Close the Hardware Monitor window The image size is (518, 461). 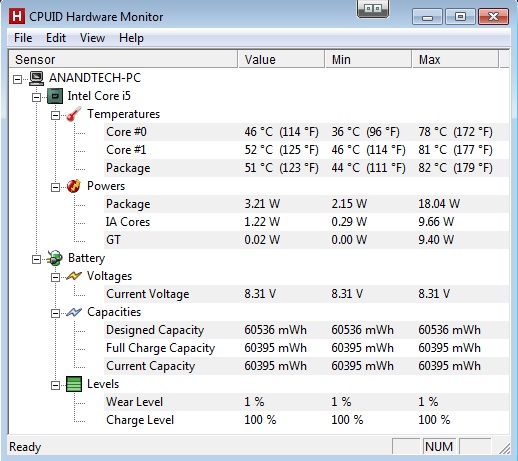(493, 17)
